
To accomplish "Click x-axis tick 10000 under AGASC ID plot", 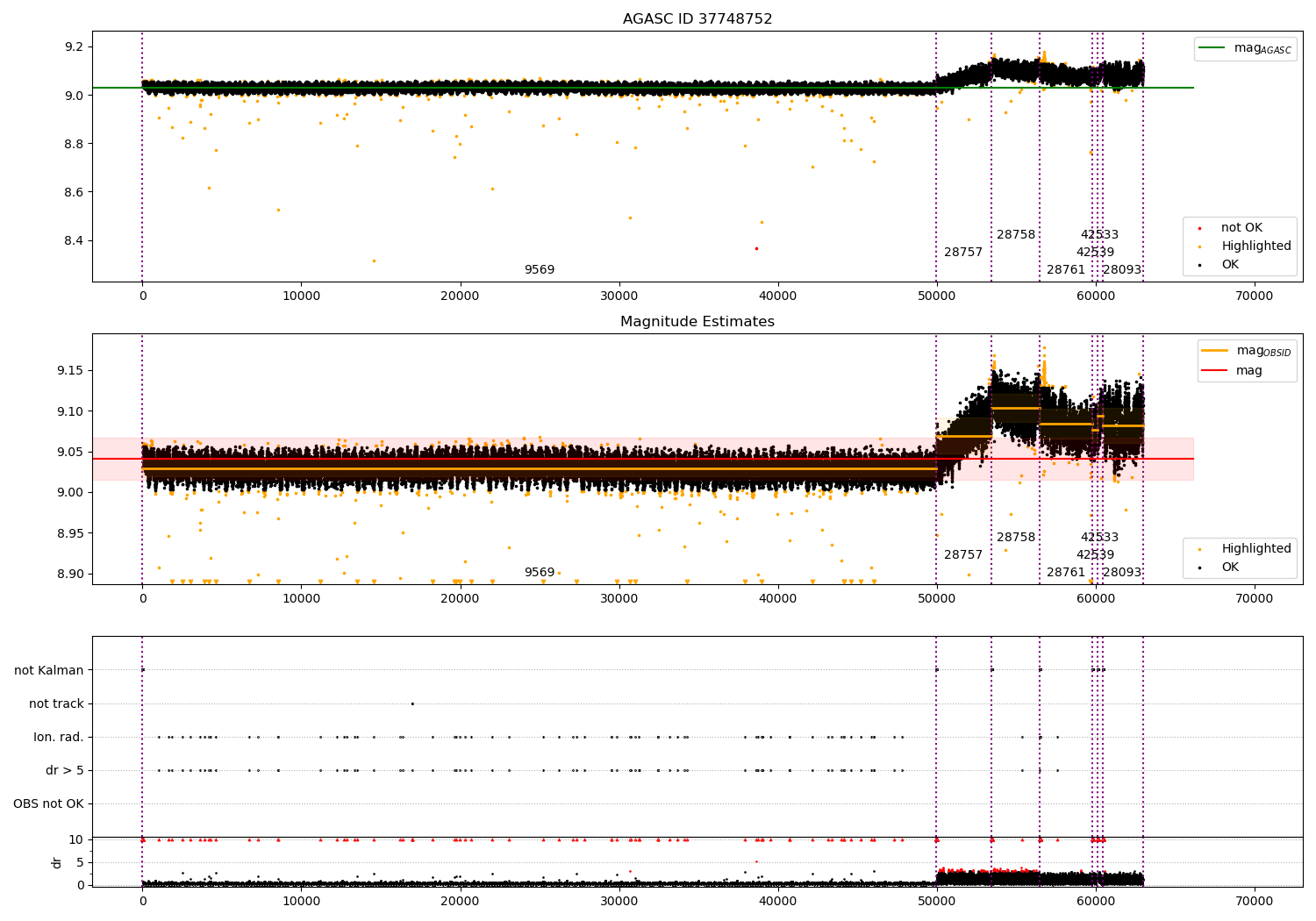I will 301,296.
